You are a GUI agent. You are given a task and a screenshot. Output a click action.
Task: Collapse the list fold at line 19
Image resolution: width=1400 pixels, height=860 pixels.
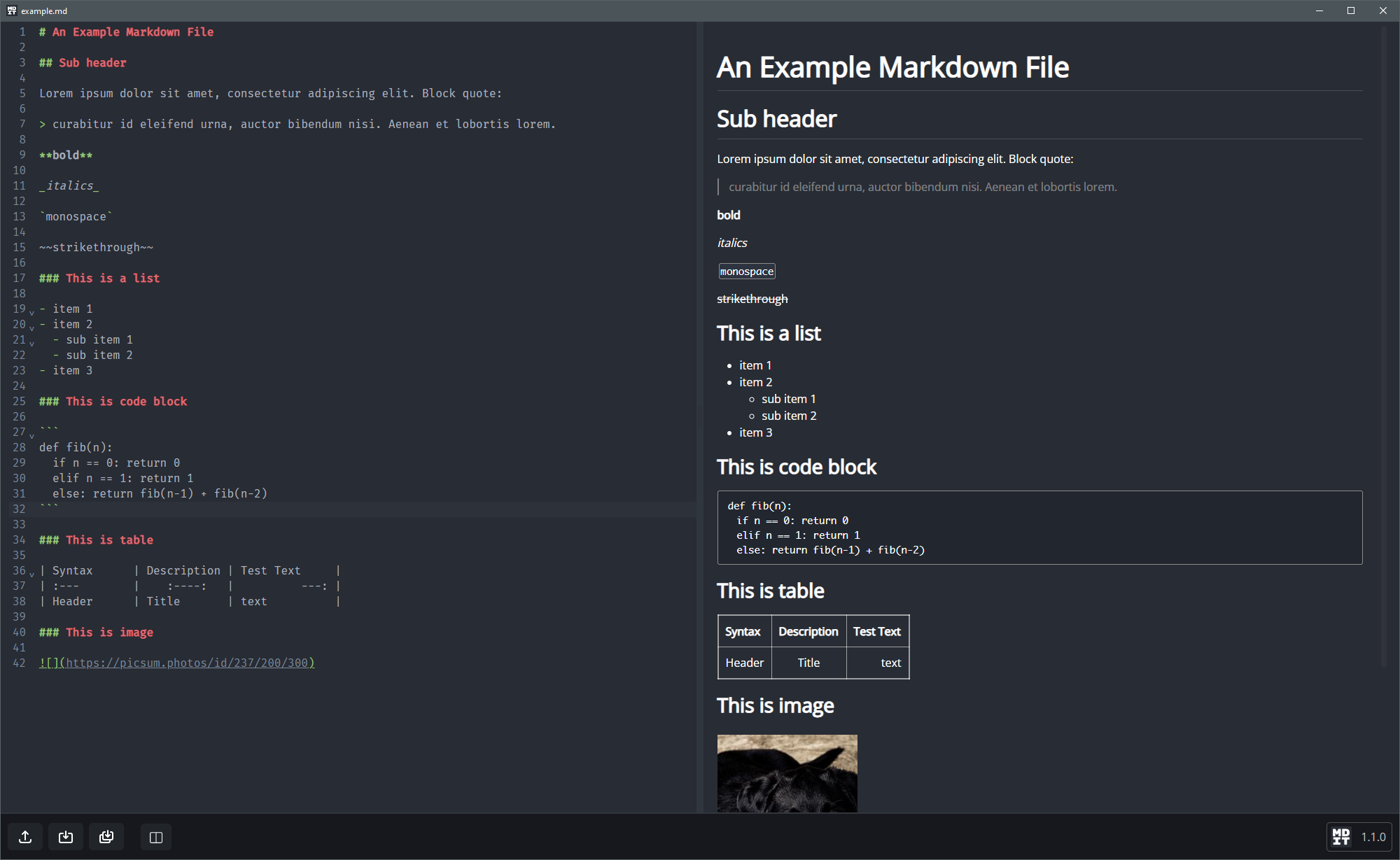pyautogui.click(x=31, y=312)
